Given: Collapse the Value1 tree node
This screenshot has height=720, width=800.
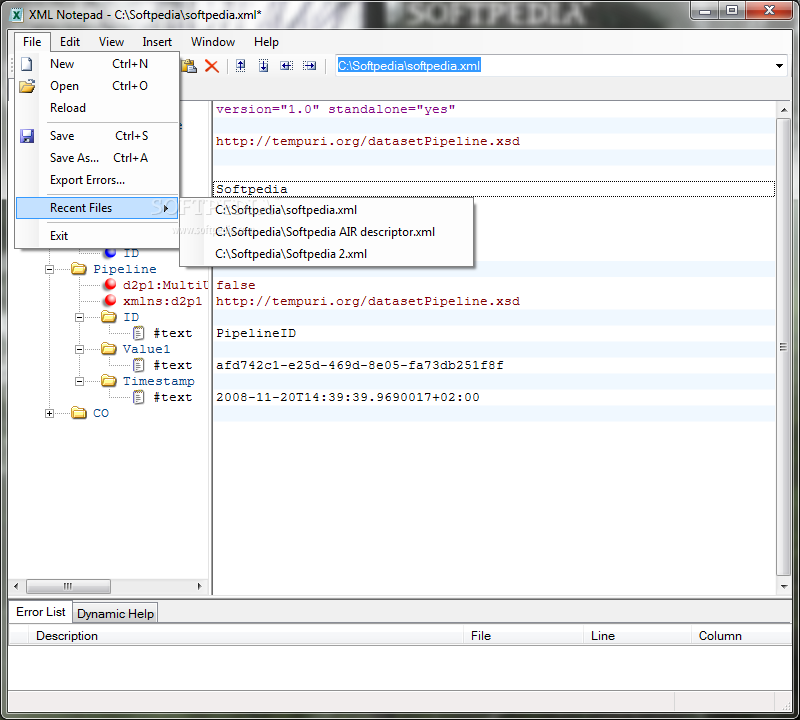Looking at the screenshot, I should tap(79, 350).
